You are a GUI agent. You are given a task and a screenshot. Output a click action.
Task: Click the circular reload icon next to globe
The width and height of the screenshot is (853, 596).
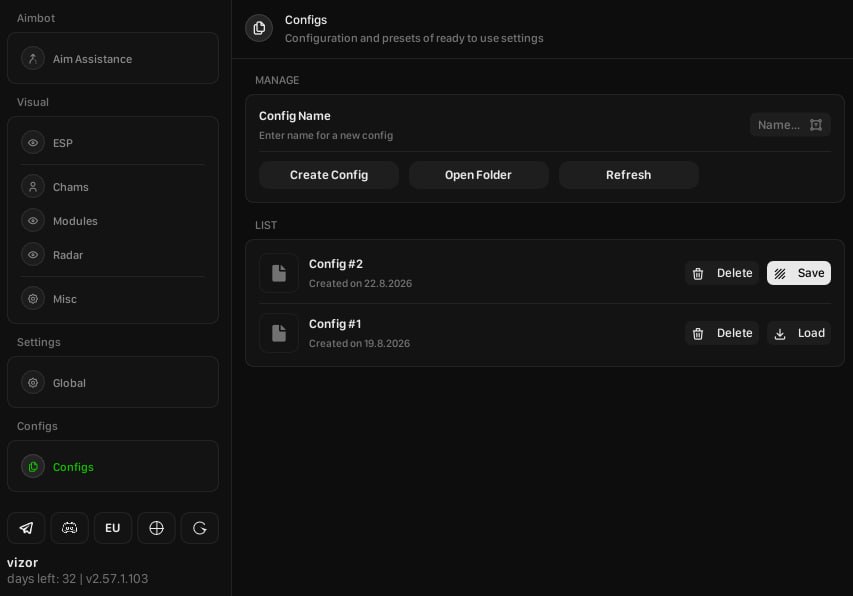(x=200, y=527)
